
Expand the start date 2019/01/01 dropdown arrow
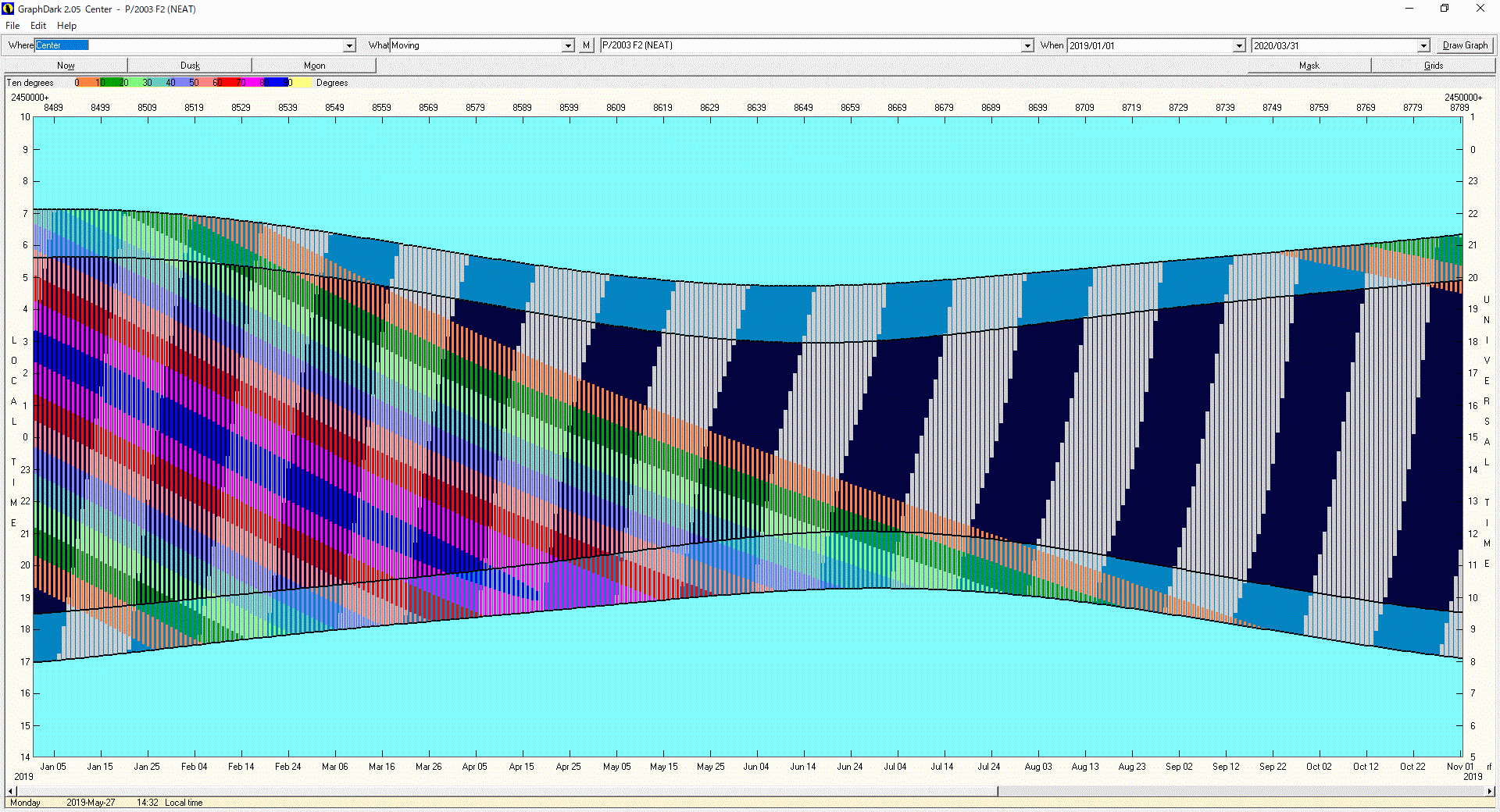click(x=1239, y=46)
